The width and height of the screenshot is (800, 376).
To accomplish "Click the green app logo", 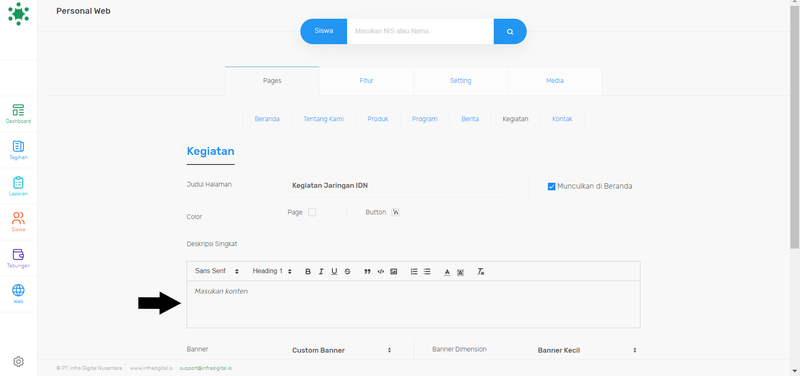I will click(18, 14).
